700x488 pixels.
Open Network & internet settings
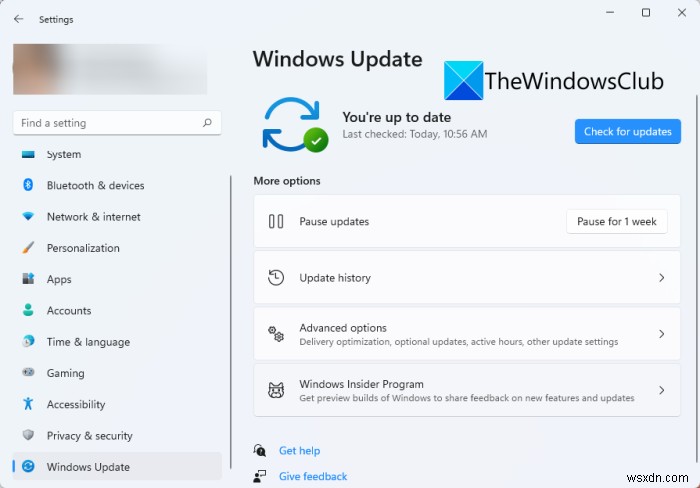click(x=117, y=217)
